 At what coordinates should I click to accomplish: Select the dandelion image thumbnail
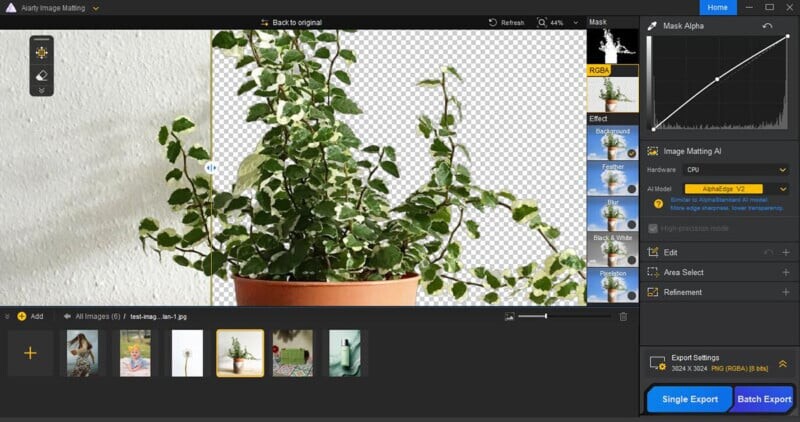[x=187, y=353]
